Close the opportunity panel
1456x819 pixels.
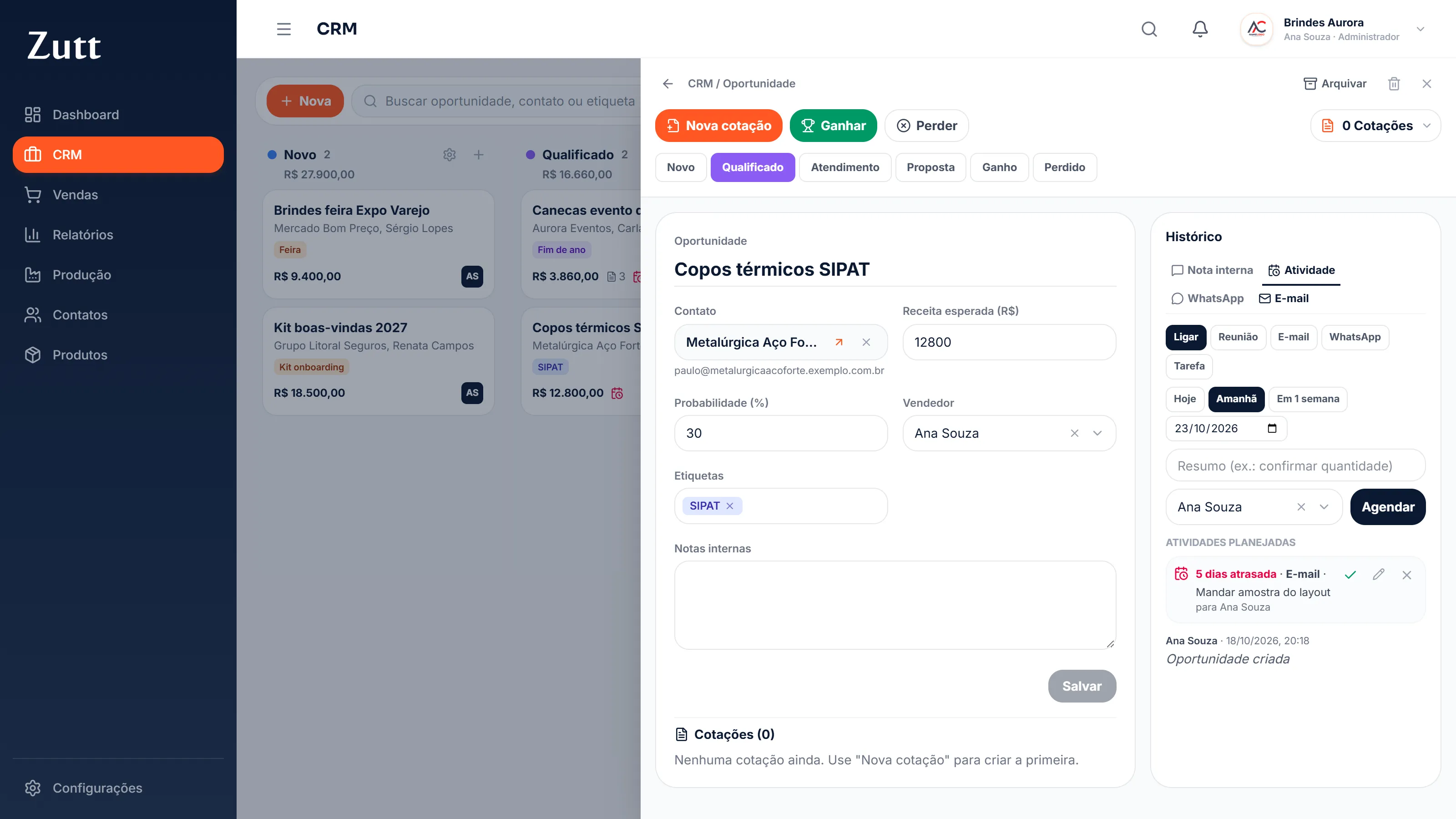[x=1426, y=84]
